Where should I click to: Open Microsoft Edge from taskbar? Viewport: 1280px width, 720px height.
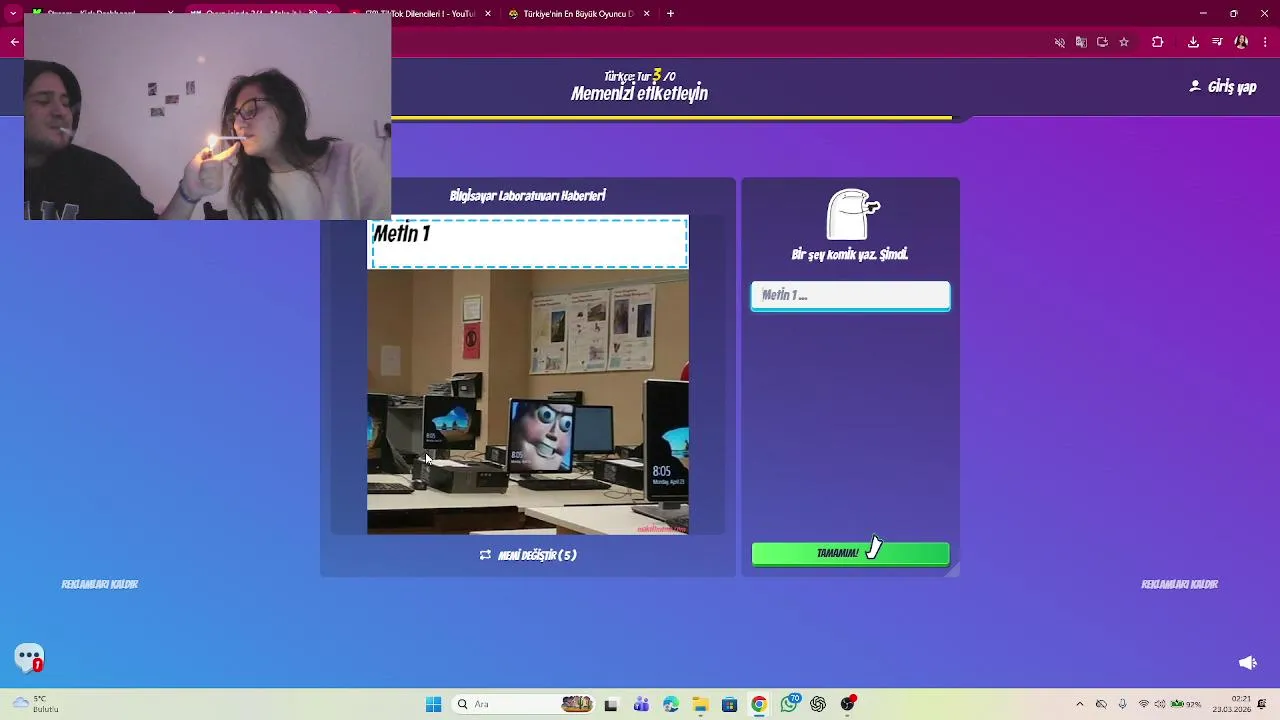[x=670, y=704]
